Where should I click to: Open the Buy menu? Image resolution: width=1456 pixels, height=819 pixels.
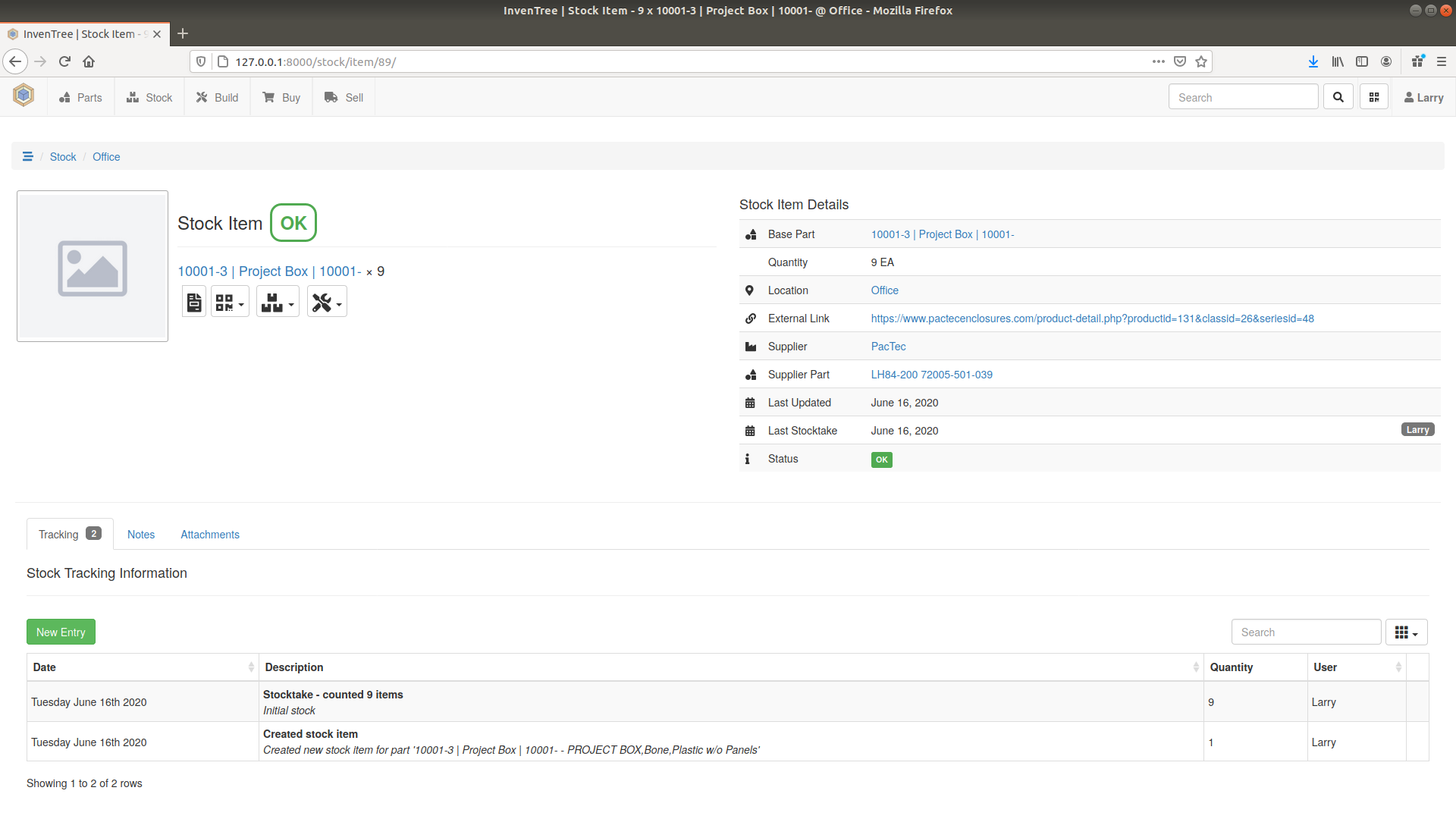281,97
